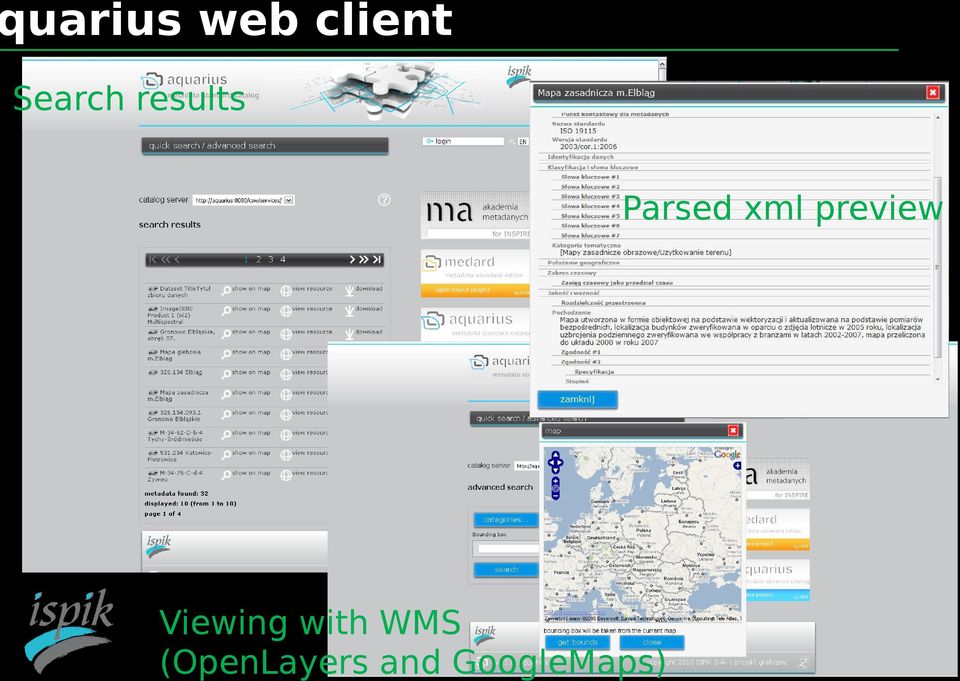Zoom out on the map
Viewport: 960px width, 681px height.
point(555,495)
